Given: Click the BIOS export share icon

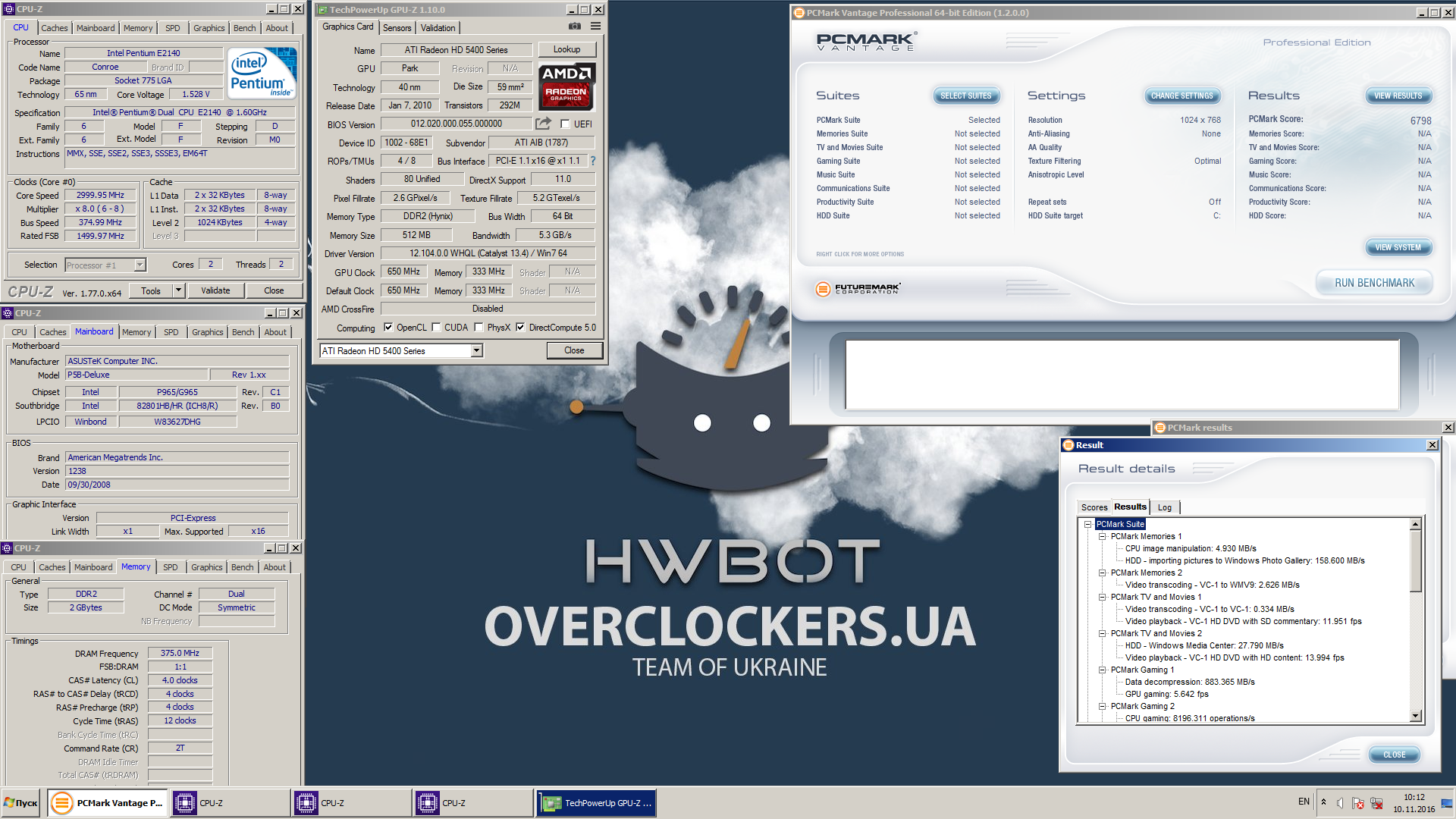Looking at the screenshot, I should [543, 124].
